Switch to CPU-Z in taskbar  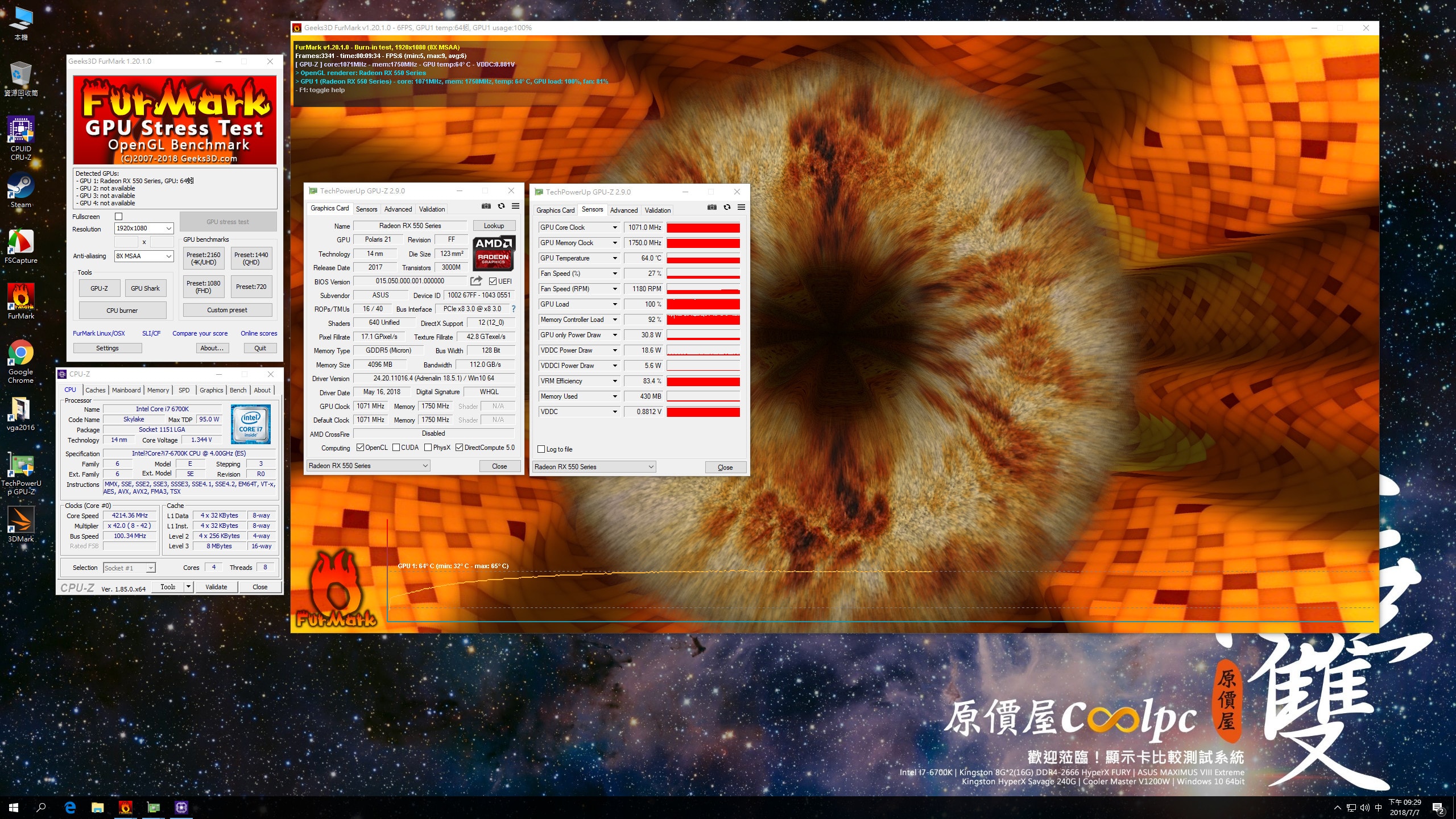[181, 808]
